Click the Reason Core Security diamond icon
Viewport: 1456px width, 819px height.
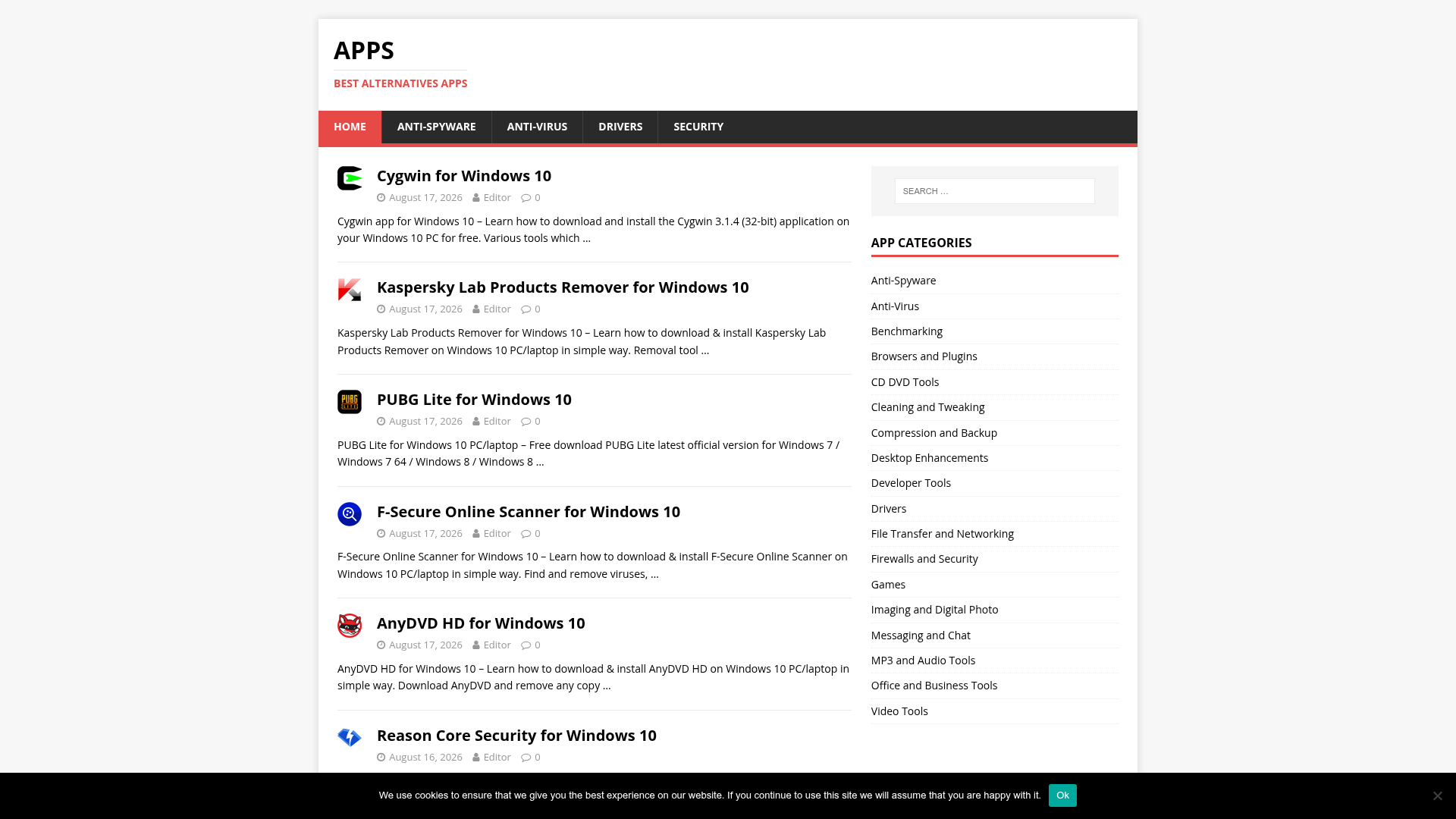coord(350,738)
